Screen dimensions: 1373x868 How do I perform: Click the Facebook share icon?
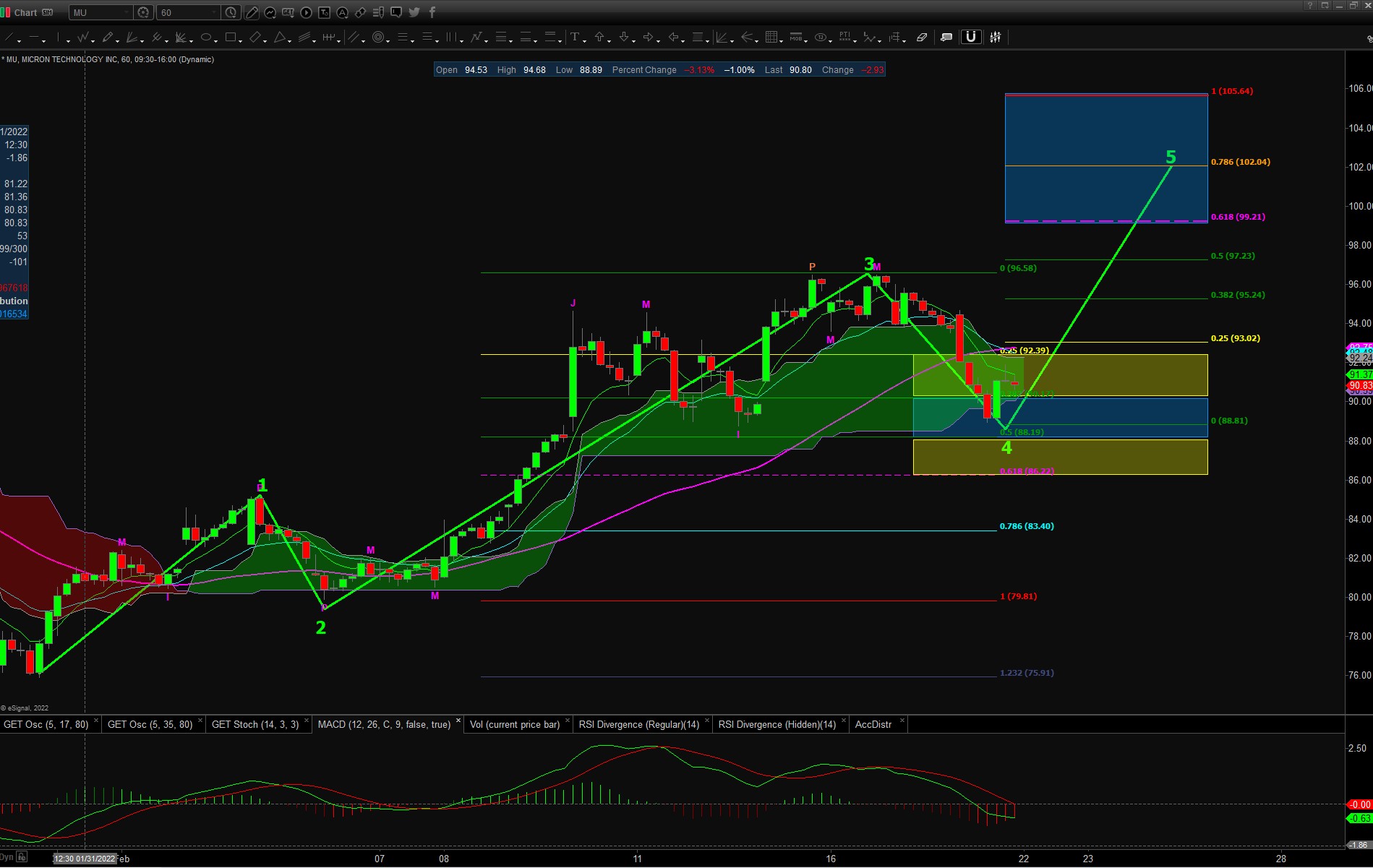pyautogui.click(x=432, y=12)
